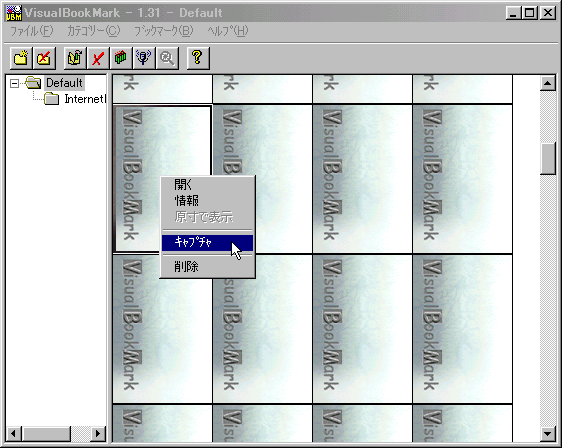Click the add bookmark book icon
Viewport: 562px width, 448px height.
(75, 58)
